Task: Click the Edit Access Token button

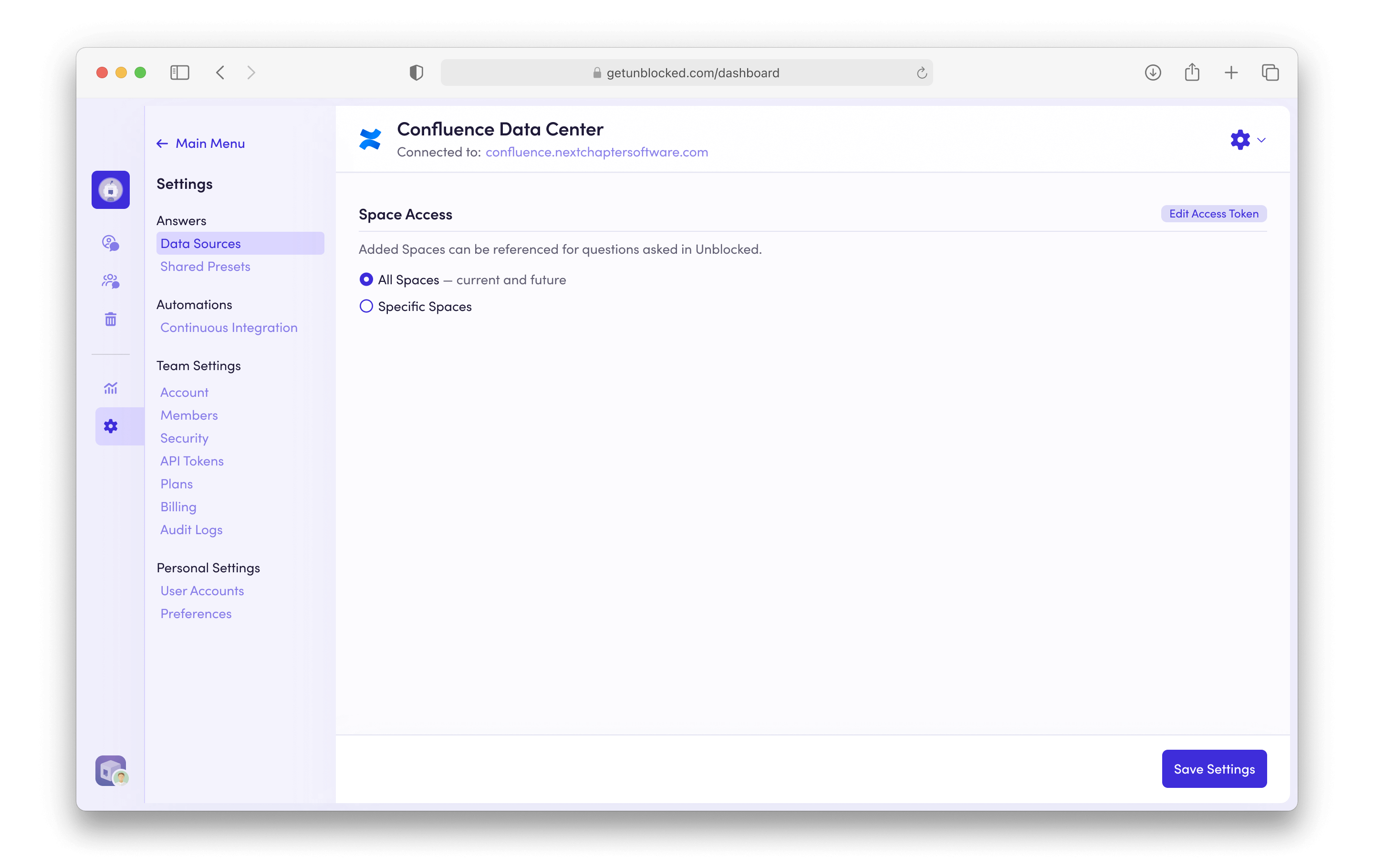Action: (1214, 214)
